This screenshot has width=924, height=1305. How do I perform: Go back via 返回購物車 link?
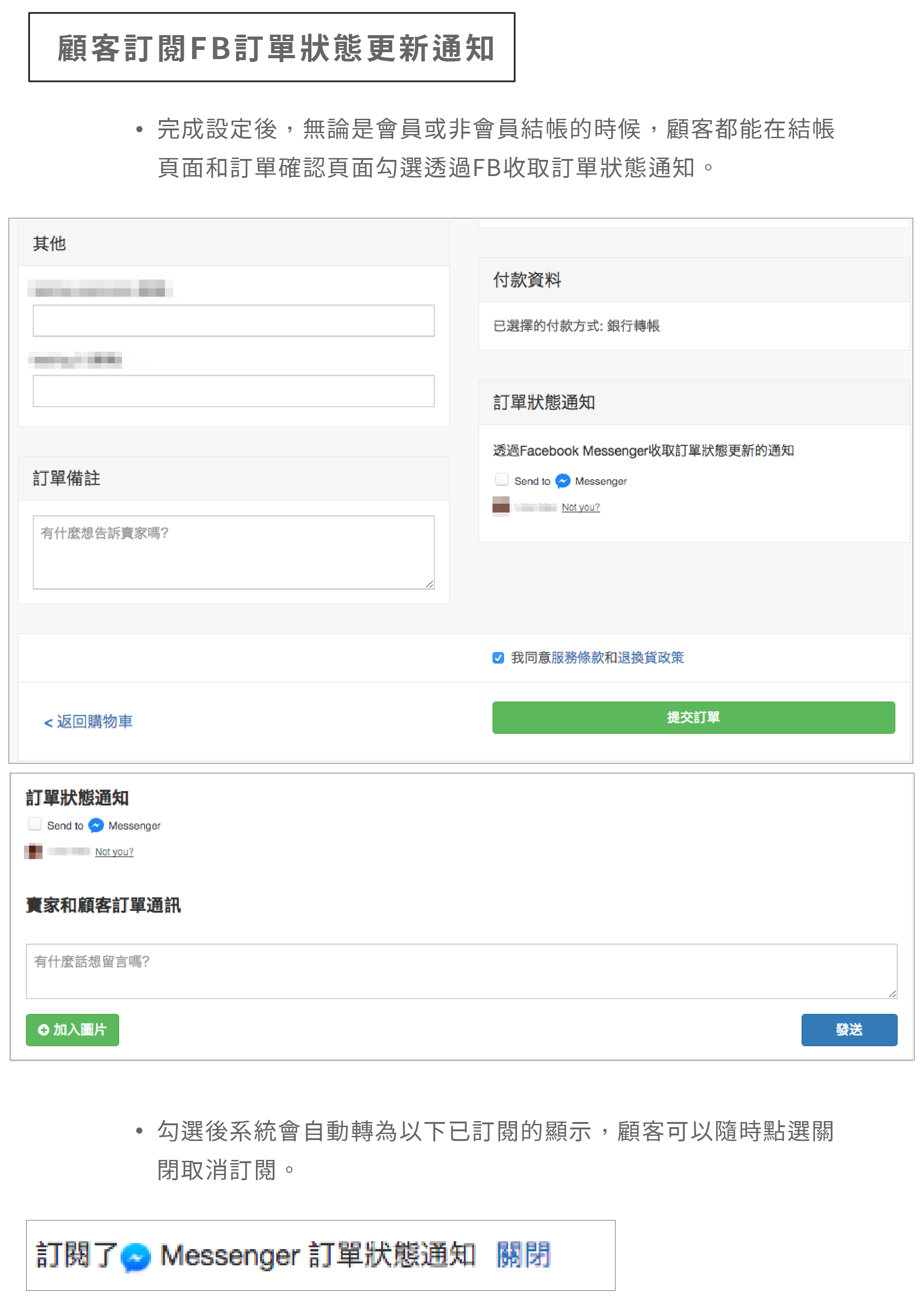pos(88,722)
